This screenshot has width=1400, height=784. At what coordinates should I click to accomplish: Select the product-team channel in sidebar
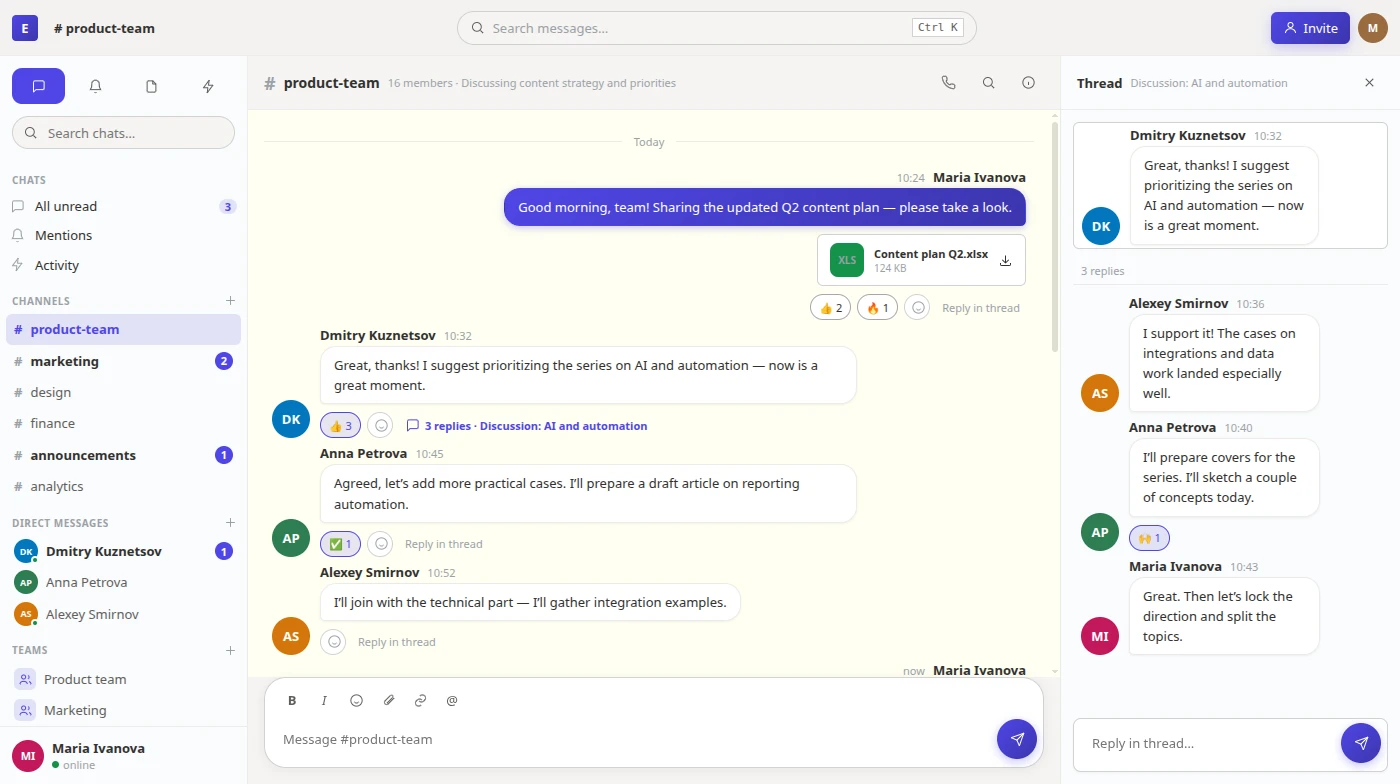click(x=123, y=329)
